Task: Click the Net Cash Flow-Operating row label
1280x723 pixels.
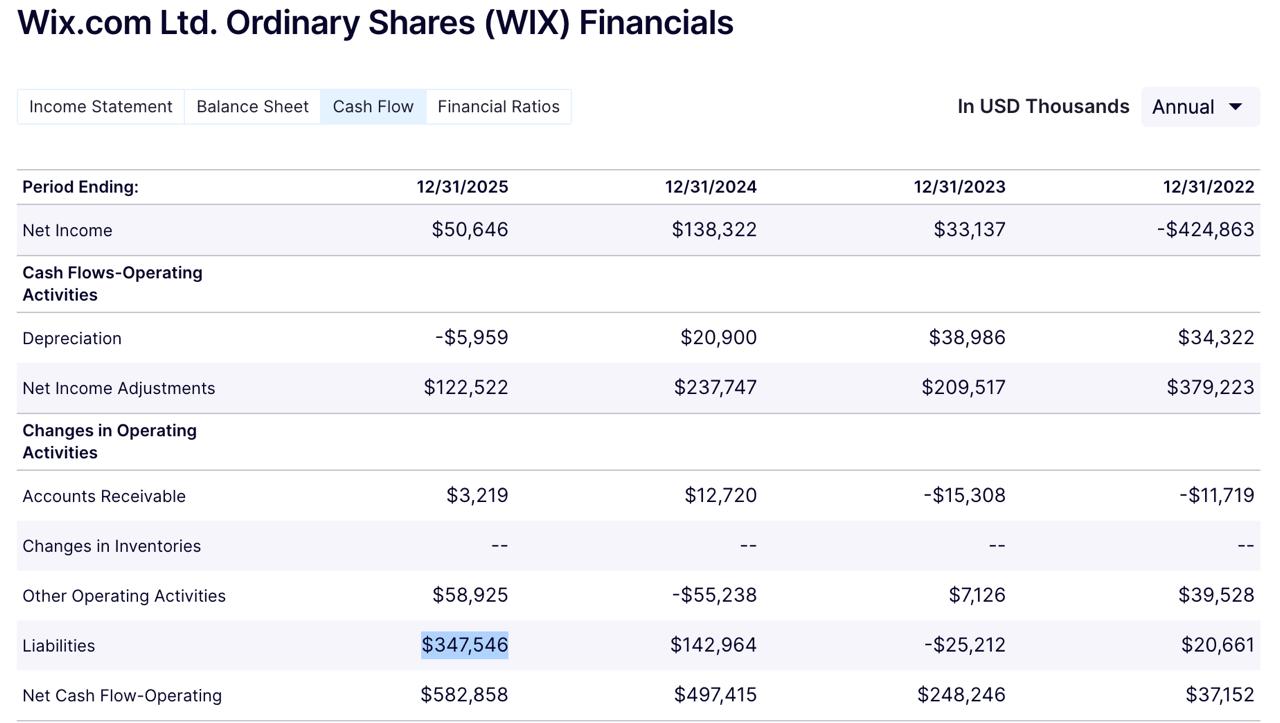Action: [124, 697]
